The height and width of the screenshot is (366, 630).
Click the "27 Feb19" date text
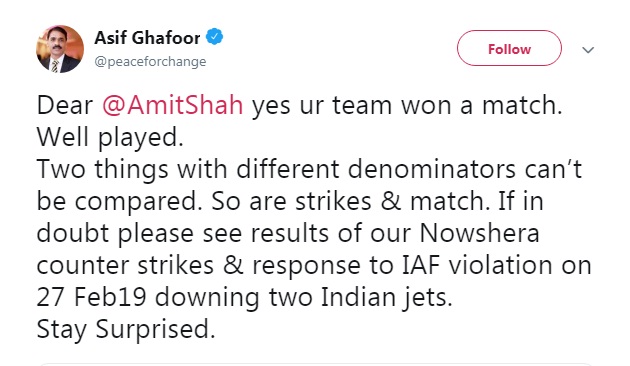(91, 297)
